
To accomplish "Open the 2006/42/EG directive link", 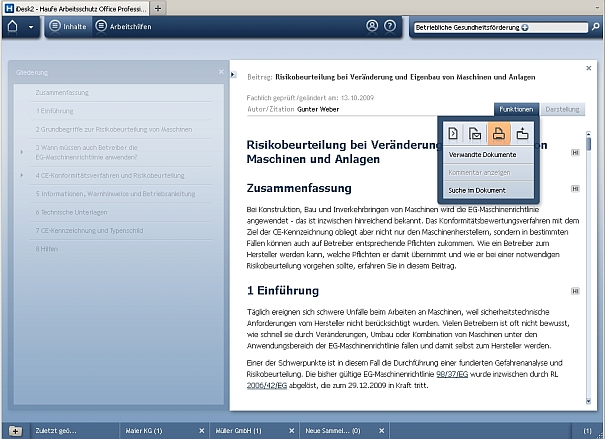I will (267, 385).
